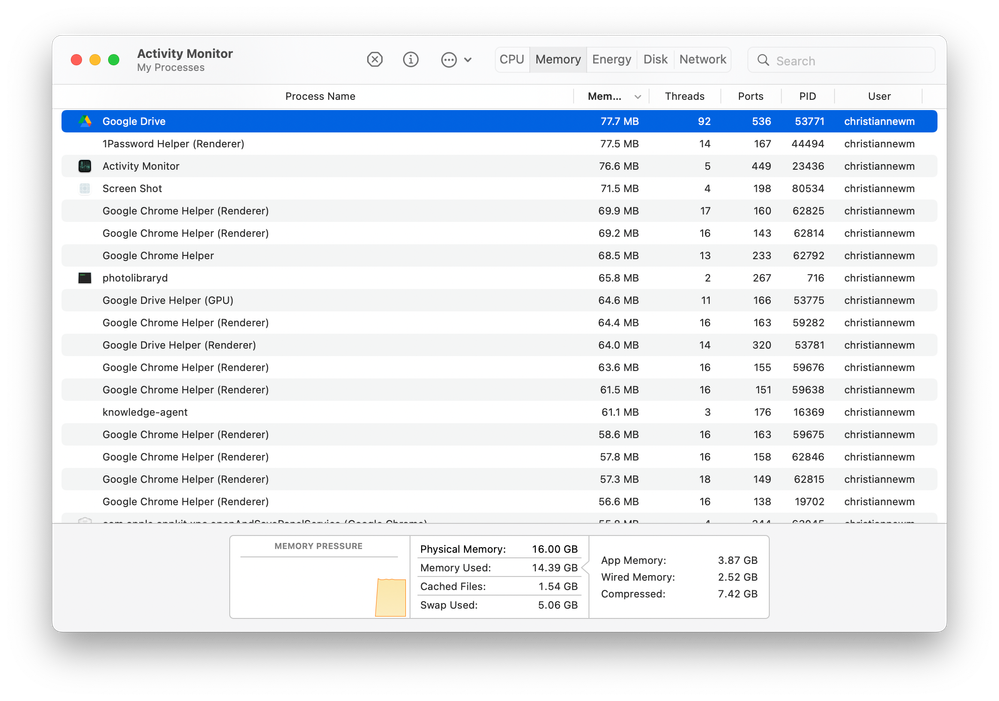999x701 pixels.
Task: Click the Activity Monitor row icon
Action: pyautogui.click(x=85, y=166)
